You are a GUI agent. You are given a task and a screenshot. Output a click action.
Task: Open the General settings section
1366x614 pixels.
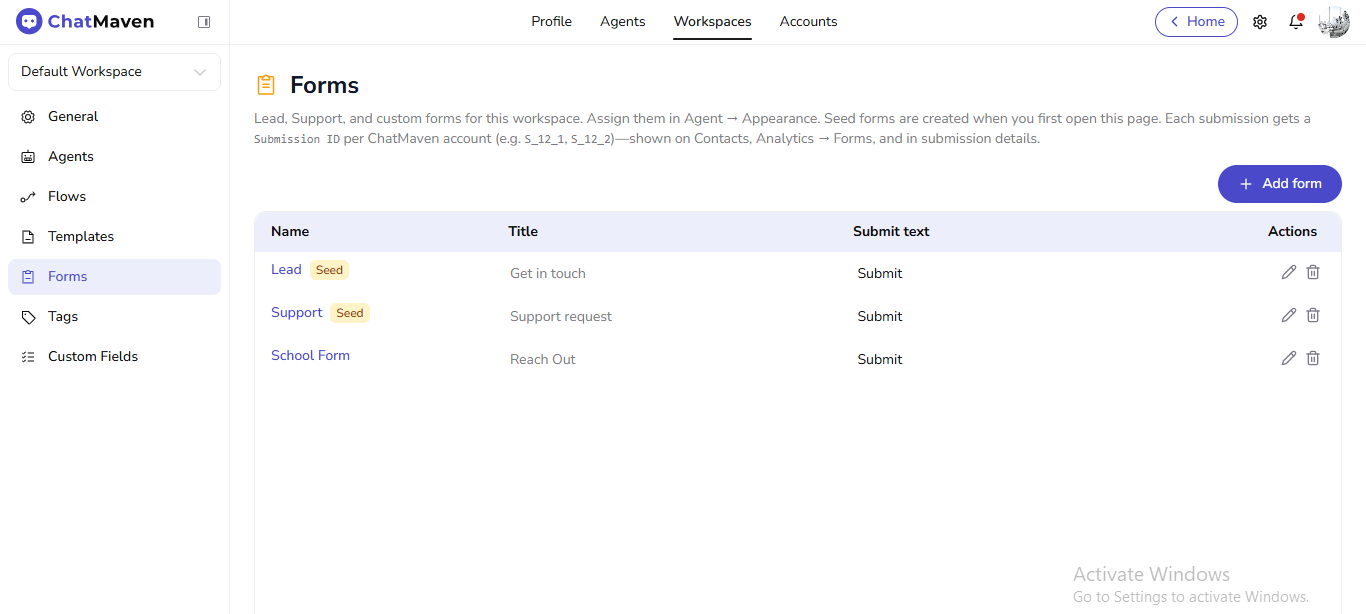click(72, 116)
